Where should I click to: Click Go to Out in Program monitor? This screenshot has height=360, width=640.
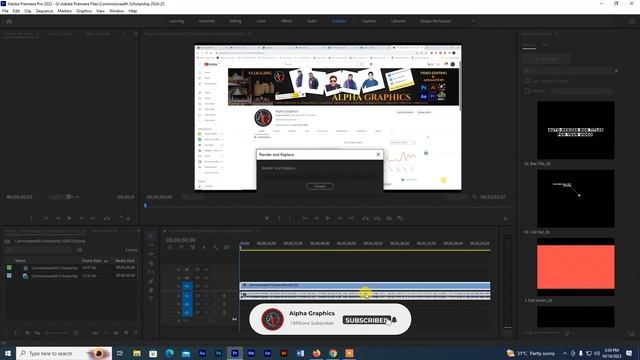pos(351,218)
